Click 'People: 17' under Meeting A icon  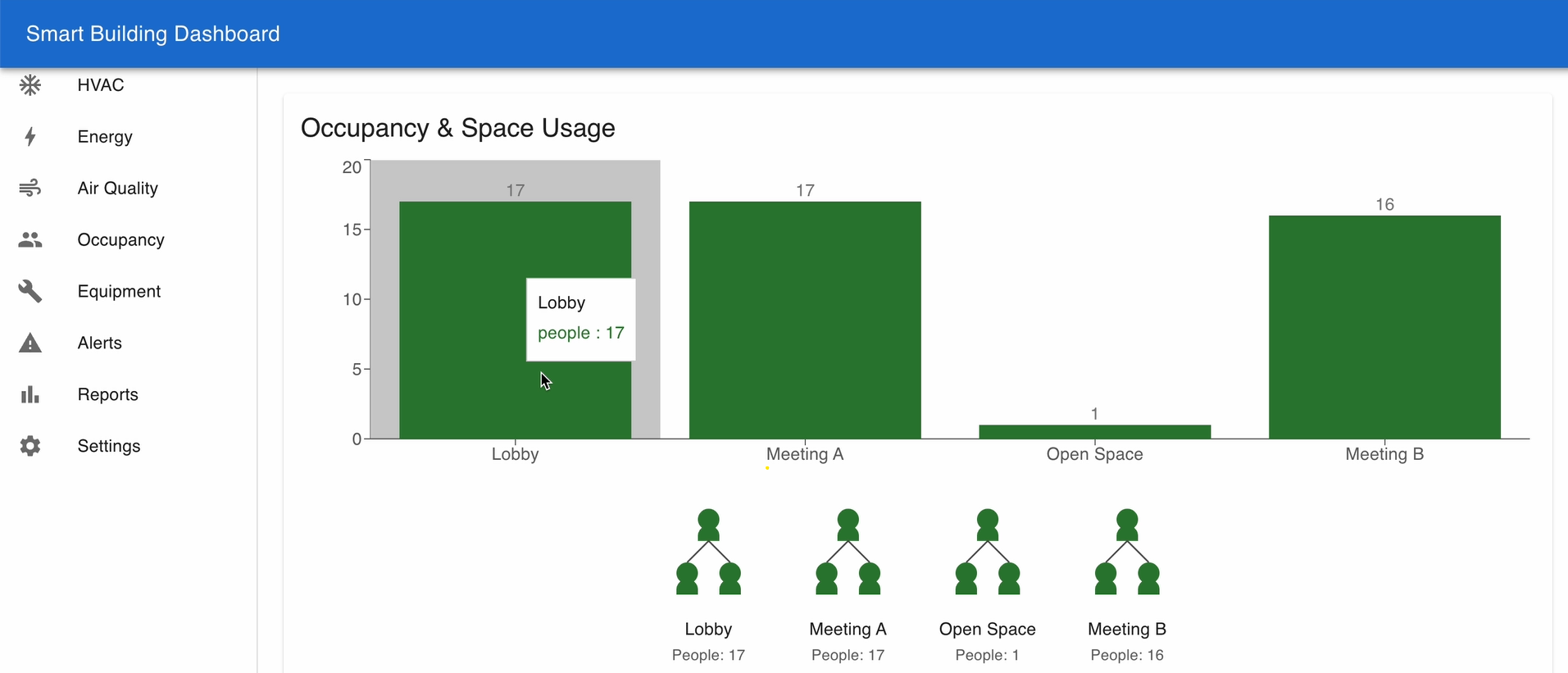848,655
